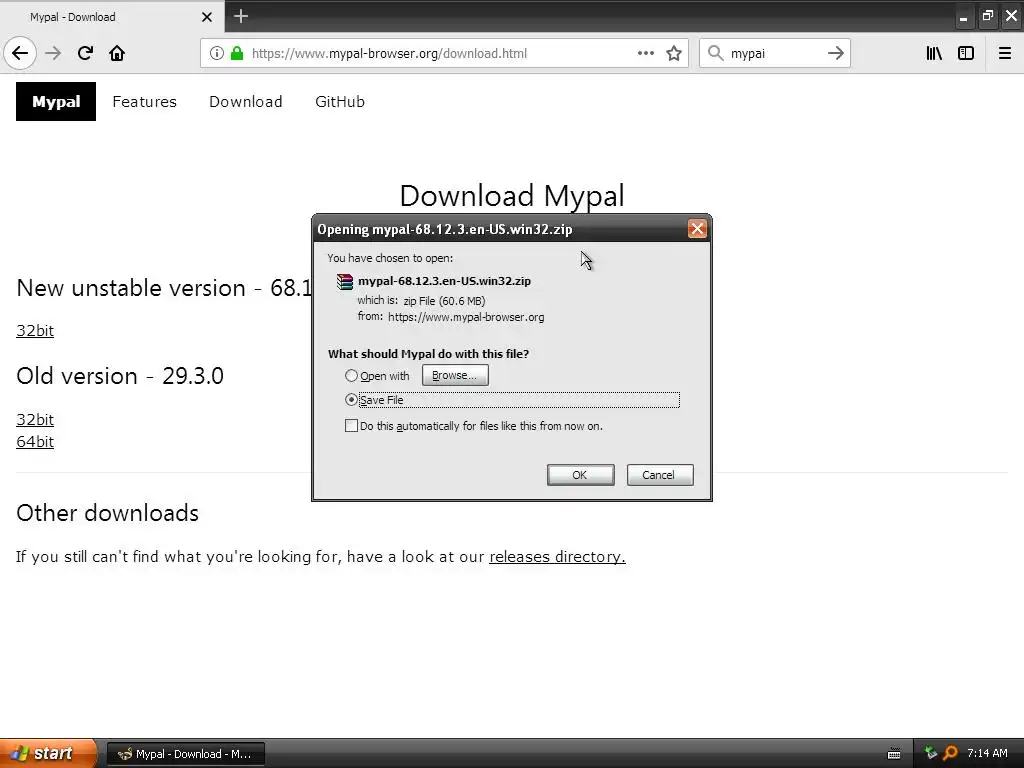
Task: Click the Other downloads heading
Action: click(108, 513)
